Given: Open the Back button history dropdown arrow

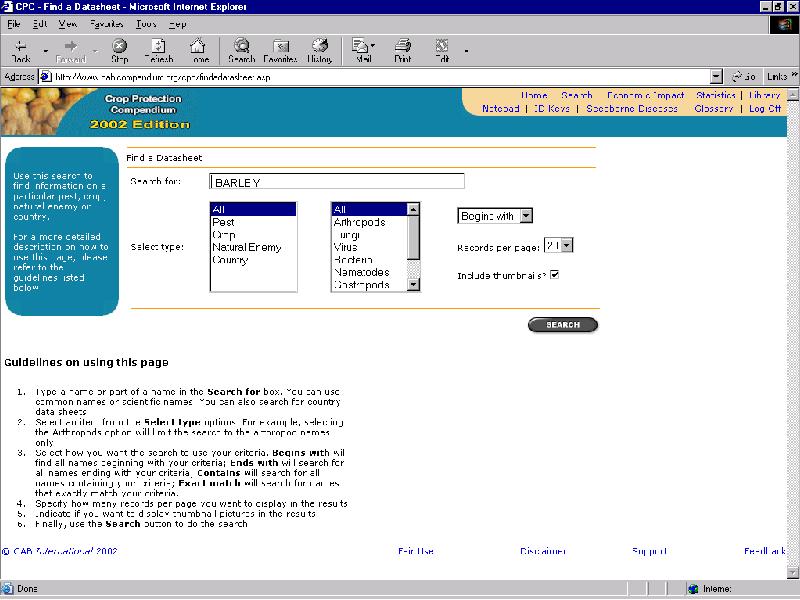Looking at the screenshot, I should (x=45, y=51).
